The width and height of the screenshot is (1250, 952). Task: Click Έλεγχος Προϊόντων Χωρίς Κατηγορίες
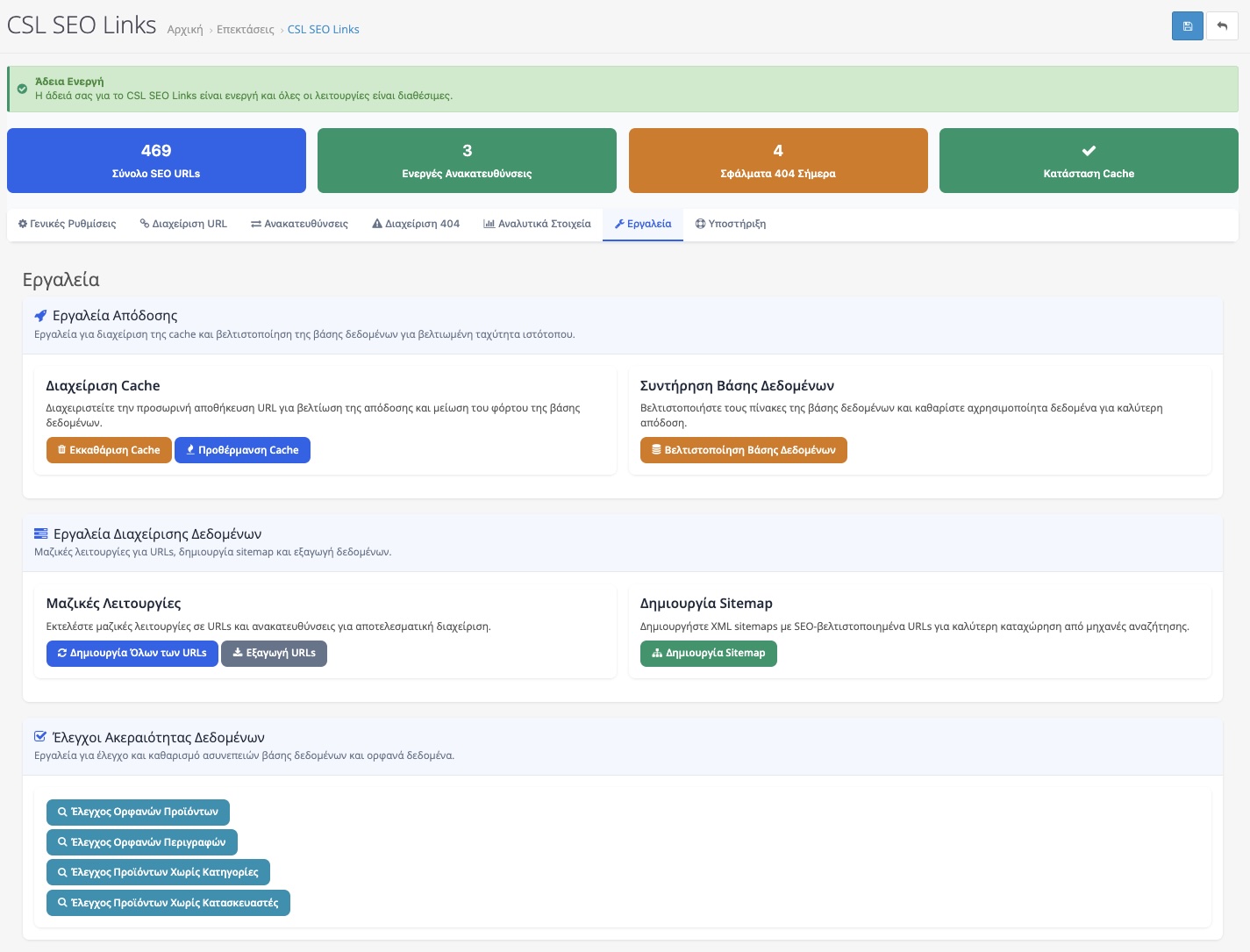[x=158, y=872]
